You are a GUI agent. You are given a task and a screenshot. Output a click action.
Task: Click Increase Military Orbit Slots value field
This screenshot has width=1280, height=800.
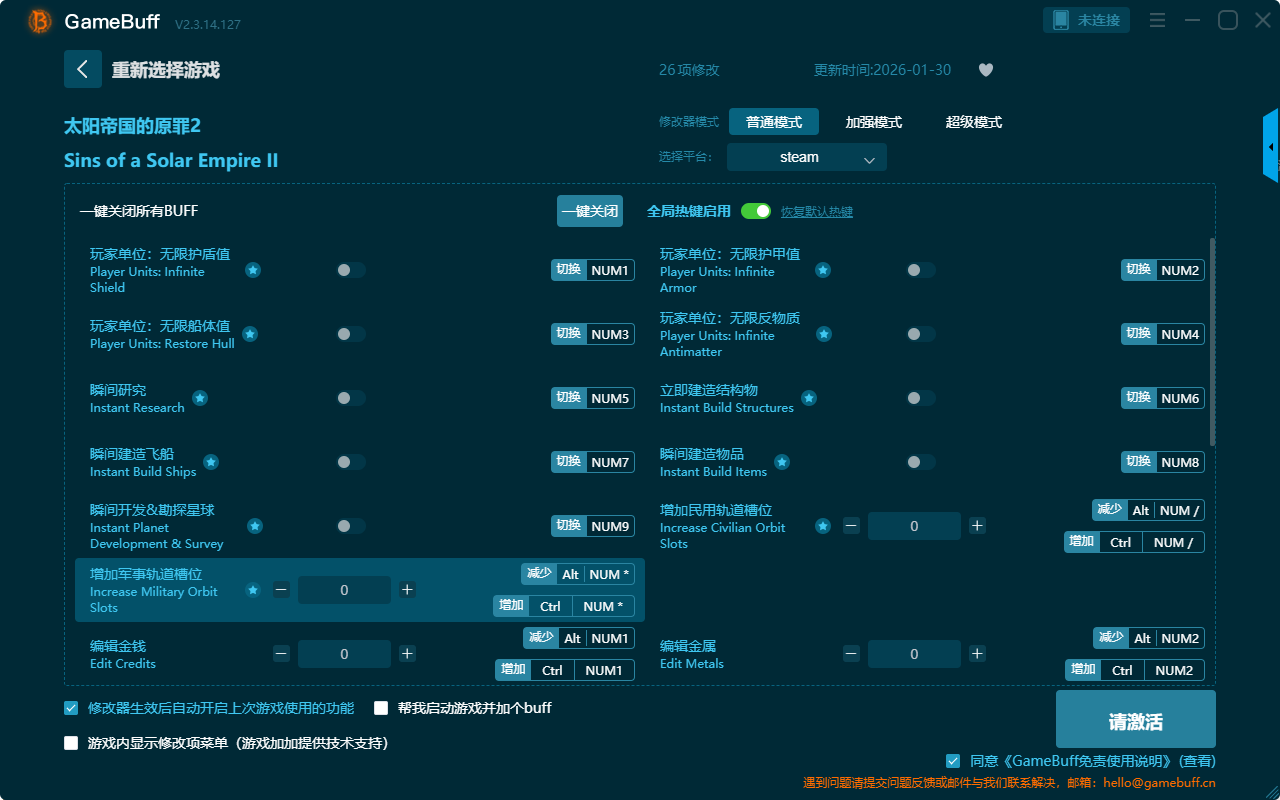pyautogui.click(x=344, y=590)
